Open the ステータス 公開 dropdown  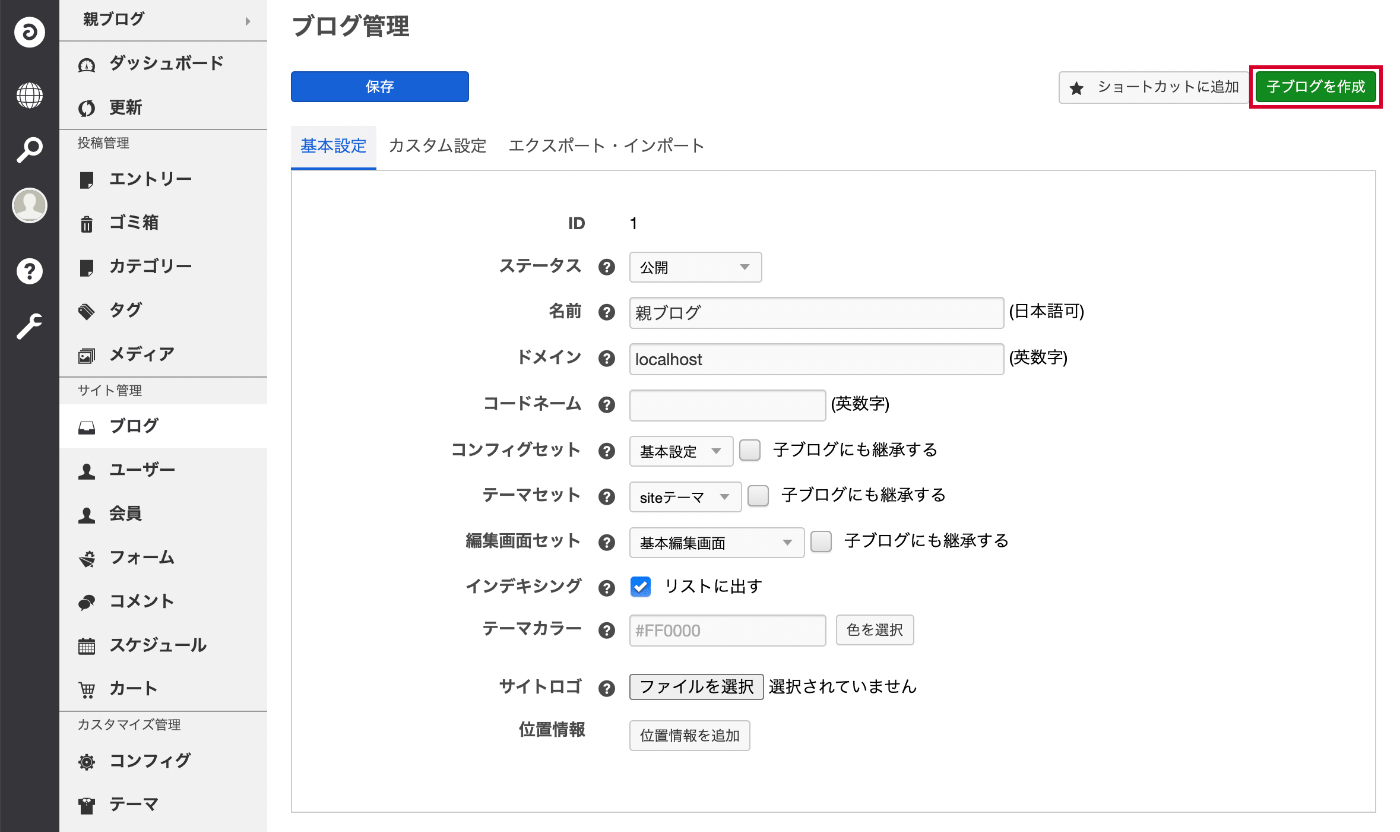[695, 267]
